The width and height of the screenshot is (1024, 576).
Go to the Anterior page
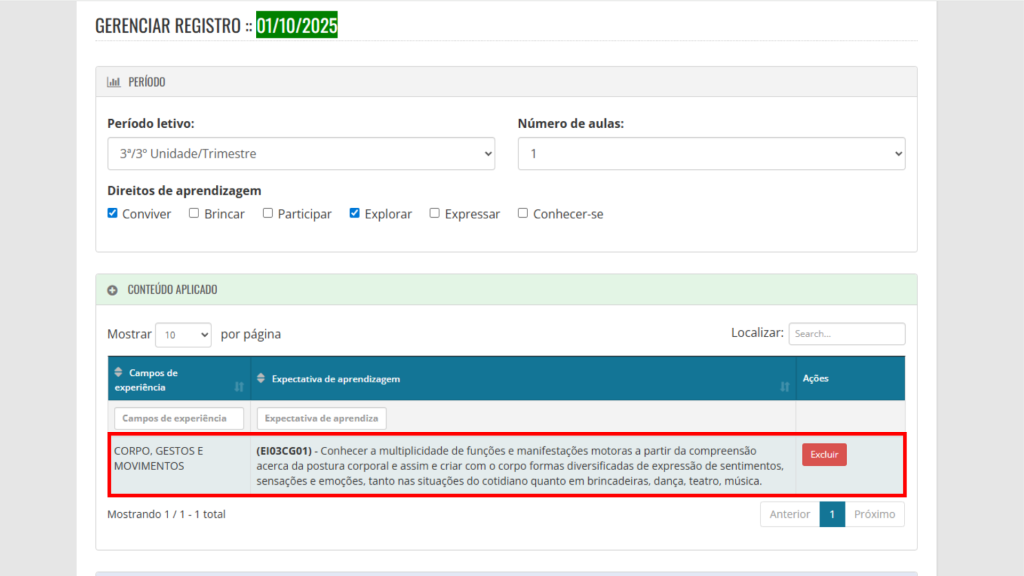click(789, 514)
